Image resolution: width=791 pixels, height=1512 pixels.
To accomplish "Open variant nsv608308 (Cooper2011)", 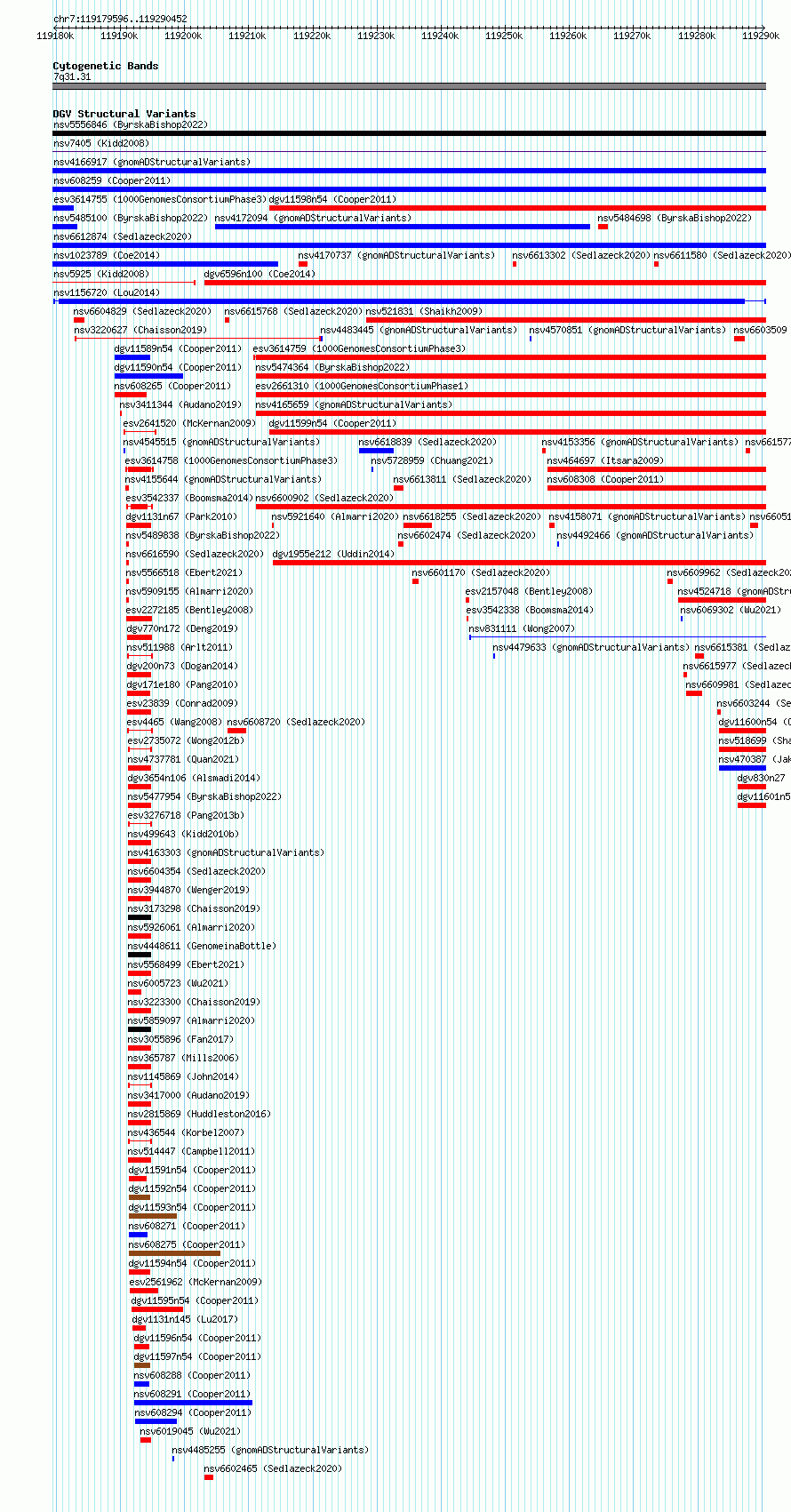I will click(x=606, y=479).
